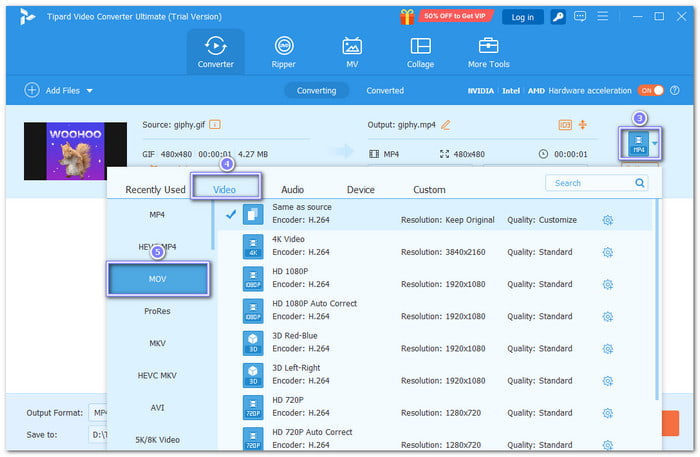Image resolution: width=700 pixels, height=457 pixels.
Task: Choose the Same as source preset
Action: tap(434, 214)
